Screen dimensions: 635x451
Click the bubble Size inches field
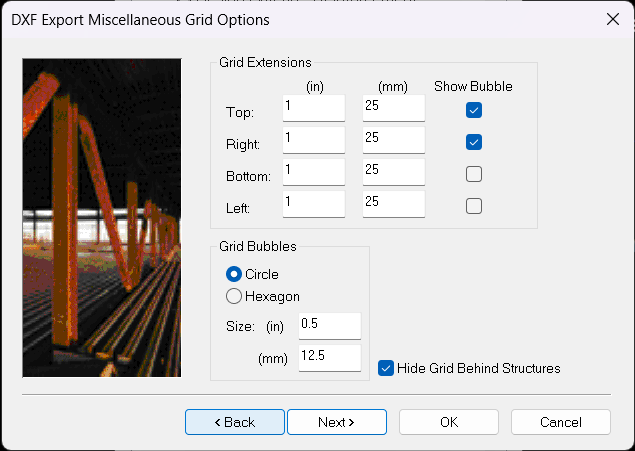329,326
